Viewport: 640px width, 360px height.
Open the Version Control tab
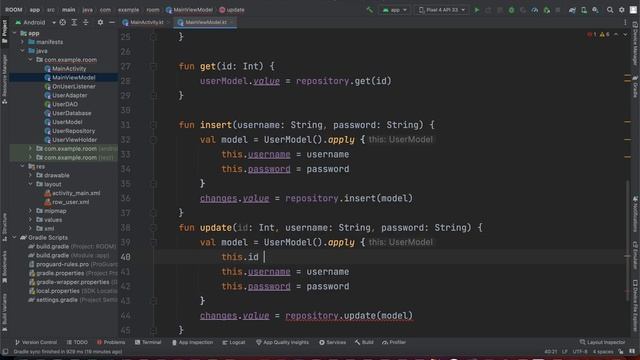[36, 342]
